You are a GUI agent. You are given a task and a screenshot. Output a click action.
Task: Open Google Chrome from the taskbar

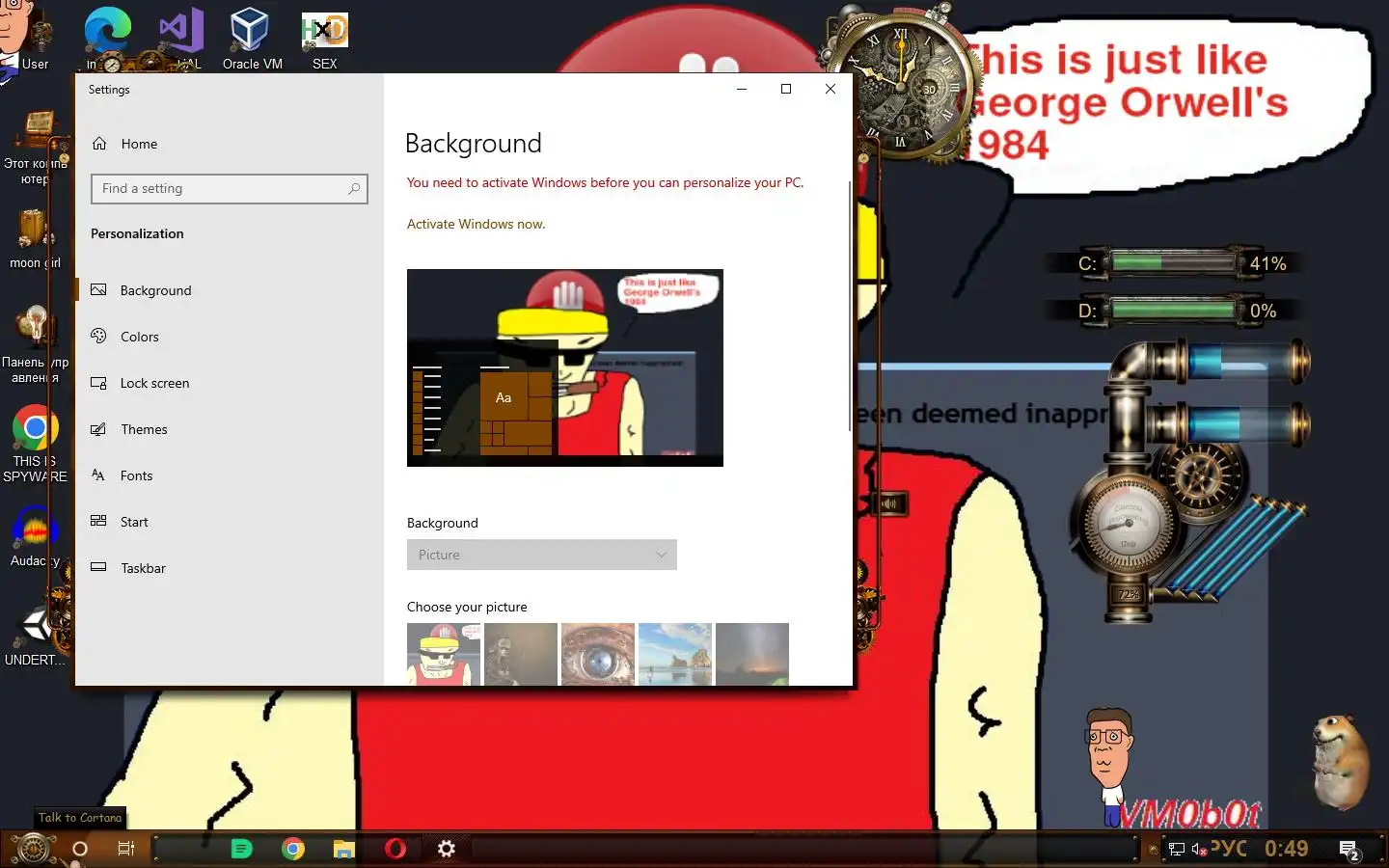point(293,849)
